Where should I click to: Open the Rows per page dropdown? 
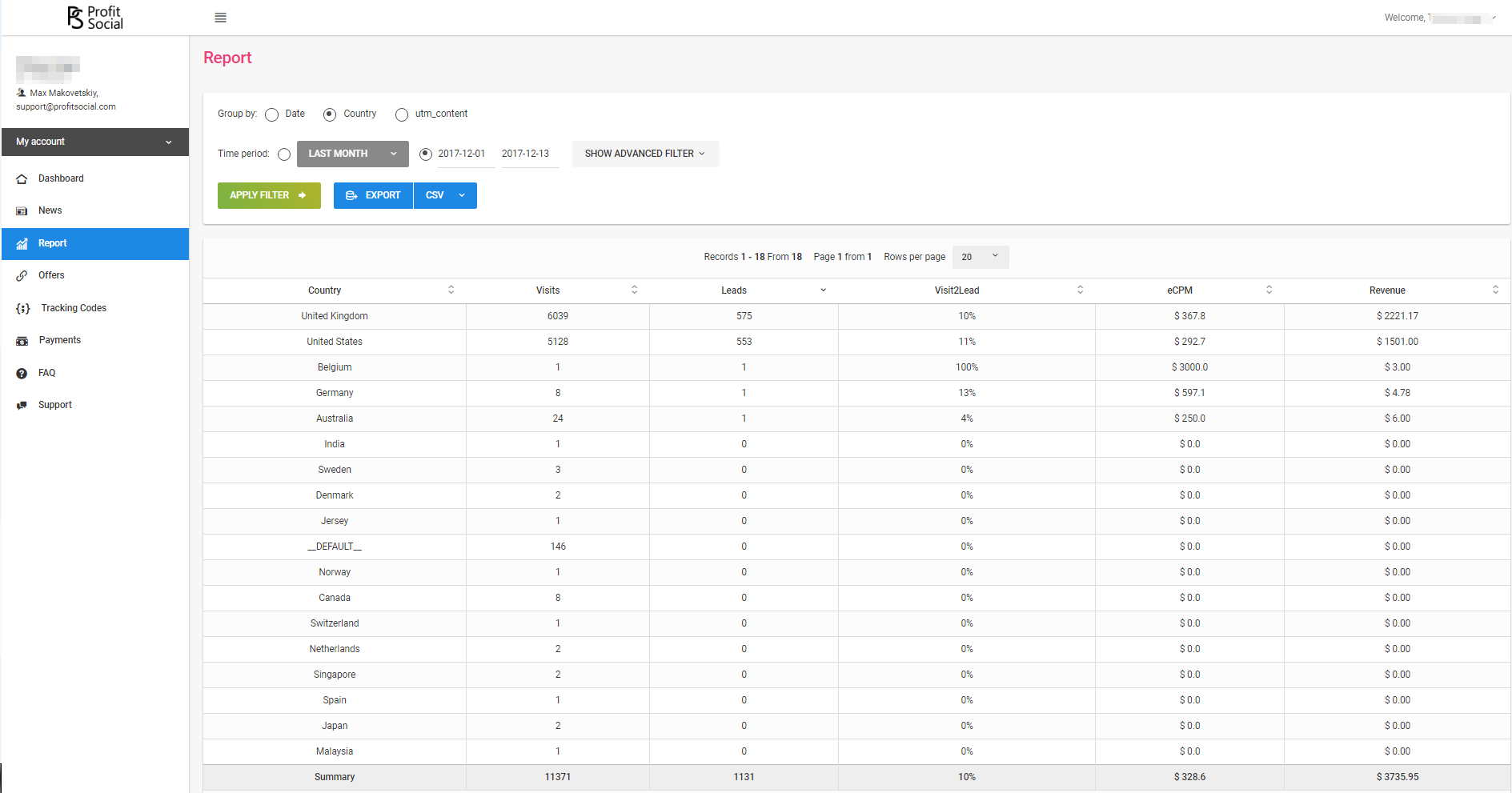click(x=981, y=257)
